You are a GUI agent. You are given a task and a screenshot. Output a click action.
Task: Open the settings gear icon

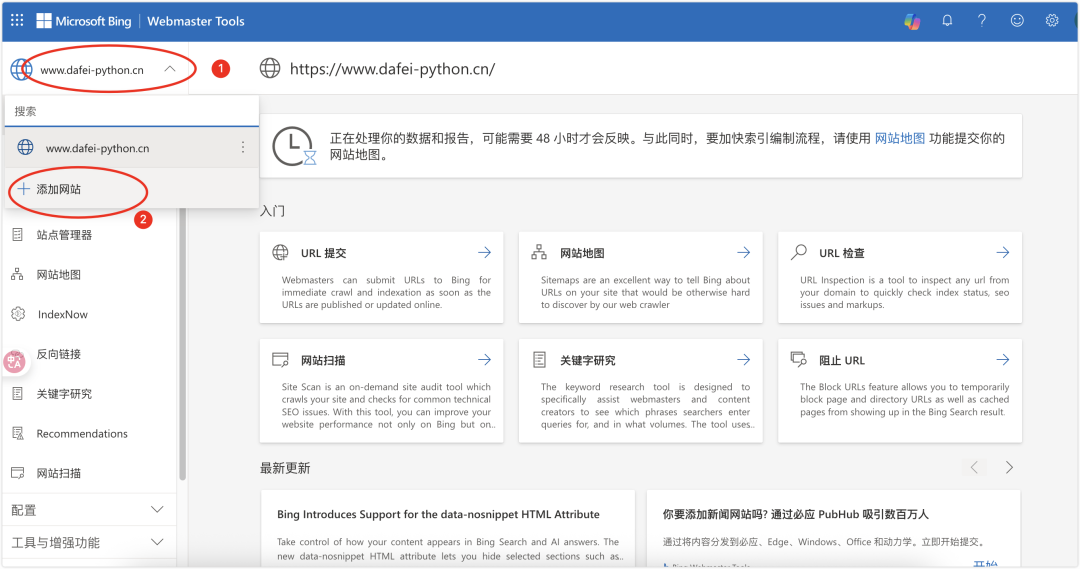coord(1052,21)
